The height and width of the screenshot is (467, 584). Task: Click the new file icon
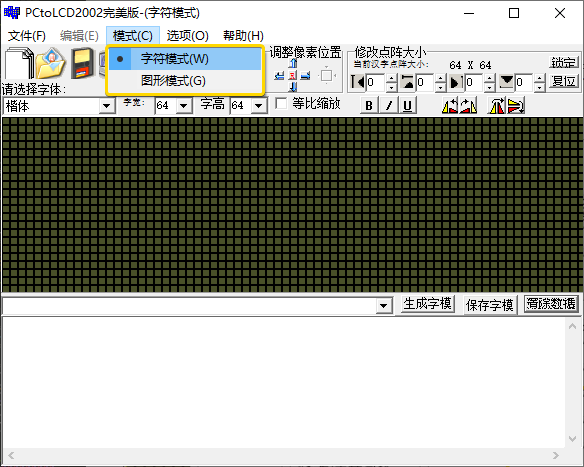(19, 63)
